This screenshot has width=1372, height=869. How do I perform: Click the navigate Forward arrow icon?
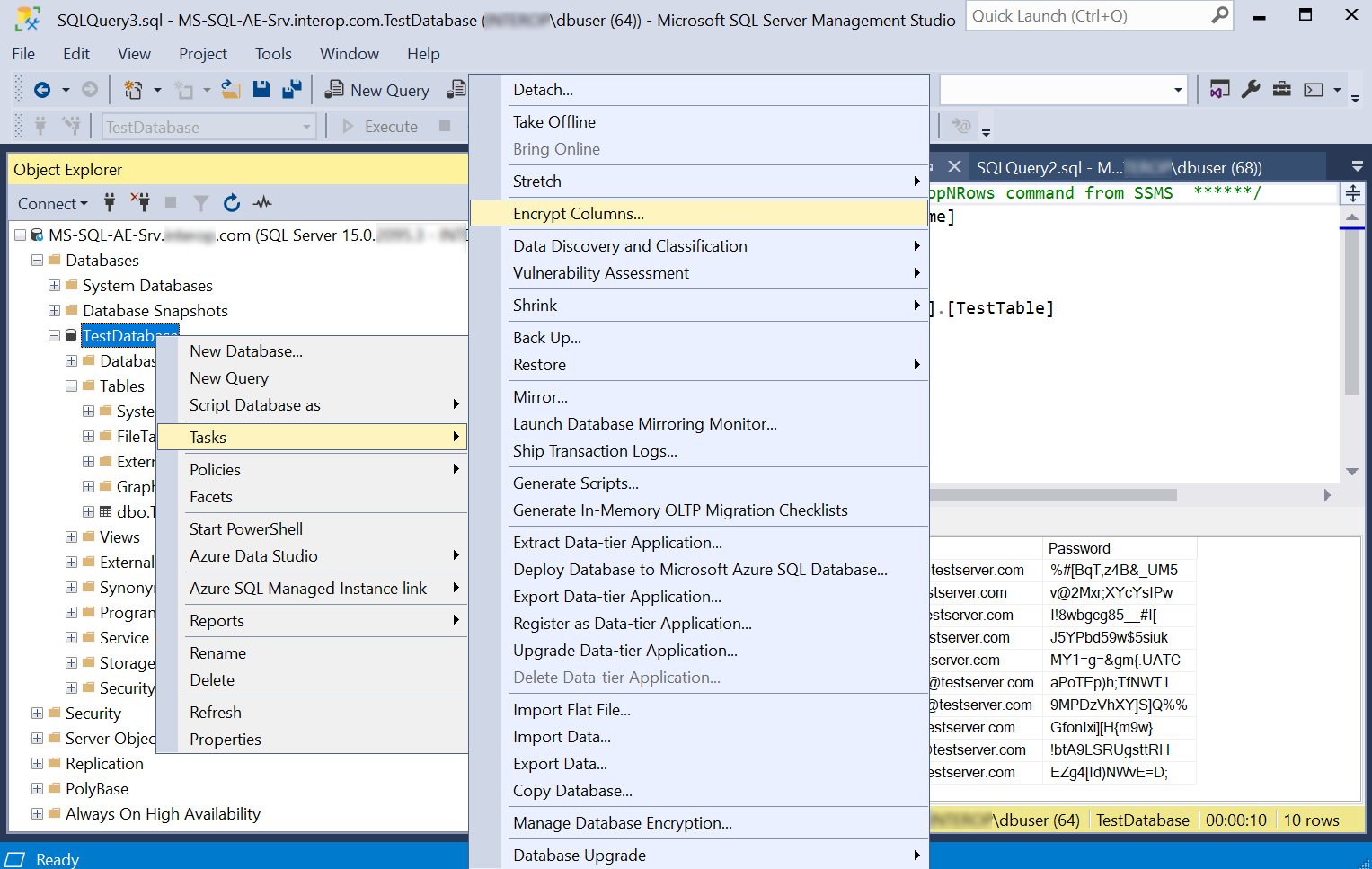pyautogui.click(x=90, y=90)
